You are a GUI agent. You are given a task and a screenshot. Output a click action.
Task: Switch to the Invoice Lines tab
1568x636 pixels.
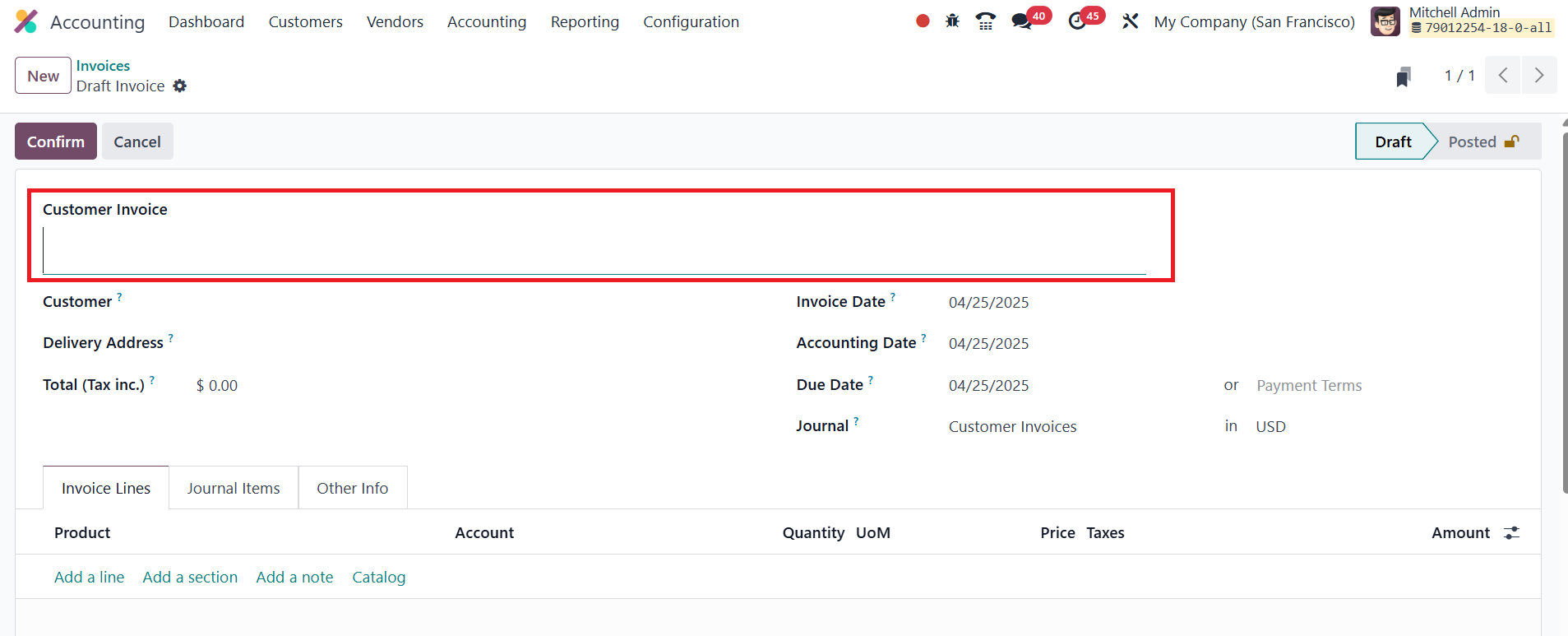click(x=106, y=488)
